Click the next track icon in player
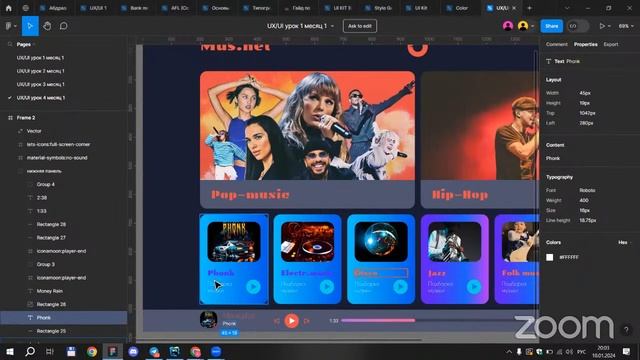The image size is (640, 360). point(307,321)
